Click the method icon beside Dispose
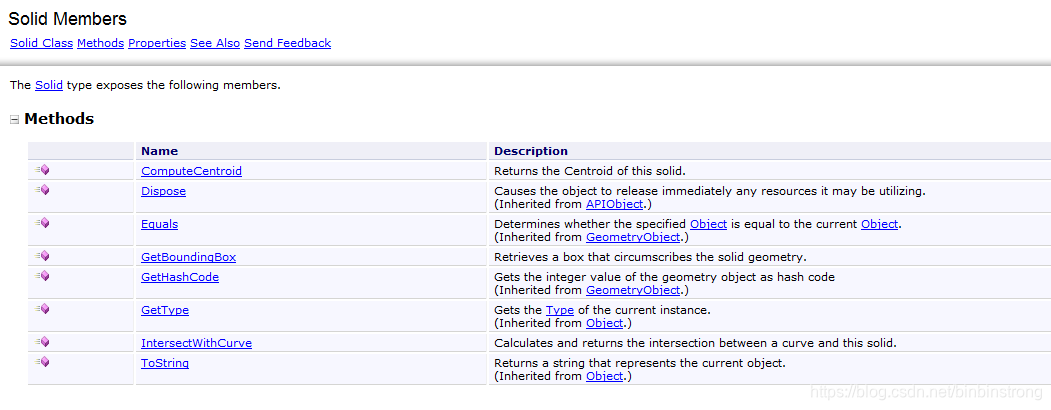 tap(43, 190)
